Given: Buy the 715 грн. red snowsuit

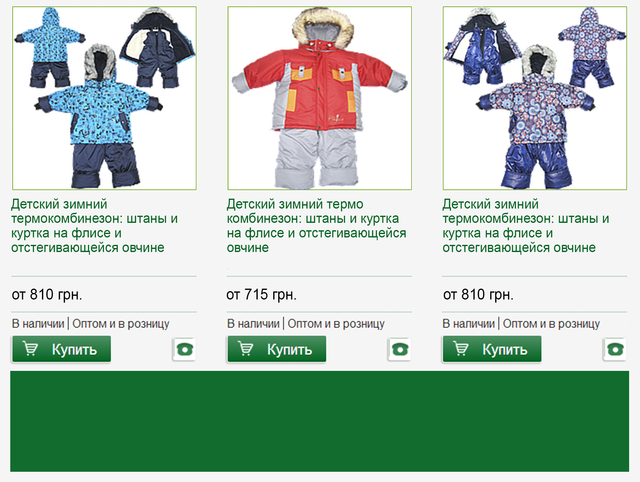Looking at the screenshot, I should coord(277,349).
